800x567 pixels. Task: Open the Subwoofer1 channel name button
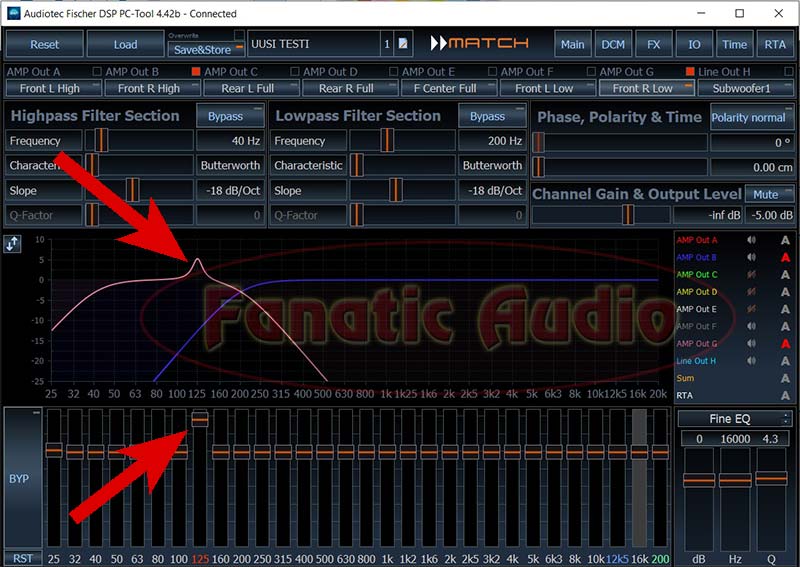point(745,88)
